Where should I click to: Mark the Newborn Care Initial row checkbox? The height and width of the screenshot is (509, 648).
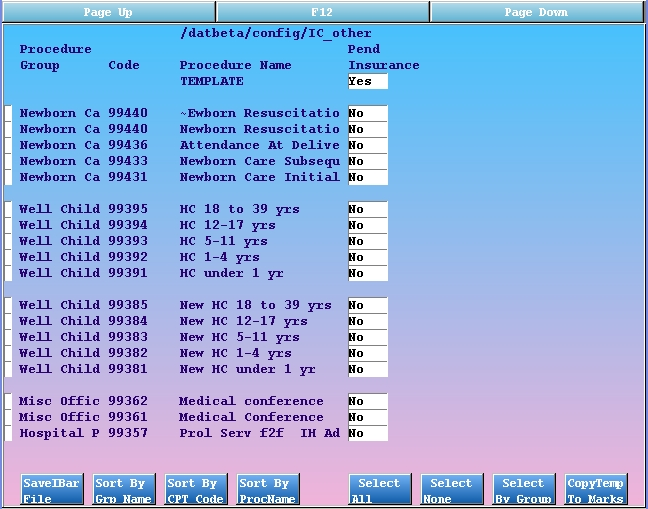point(8,177)
